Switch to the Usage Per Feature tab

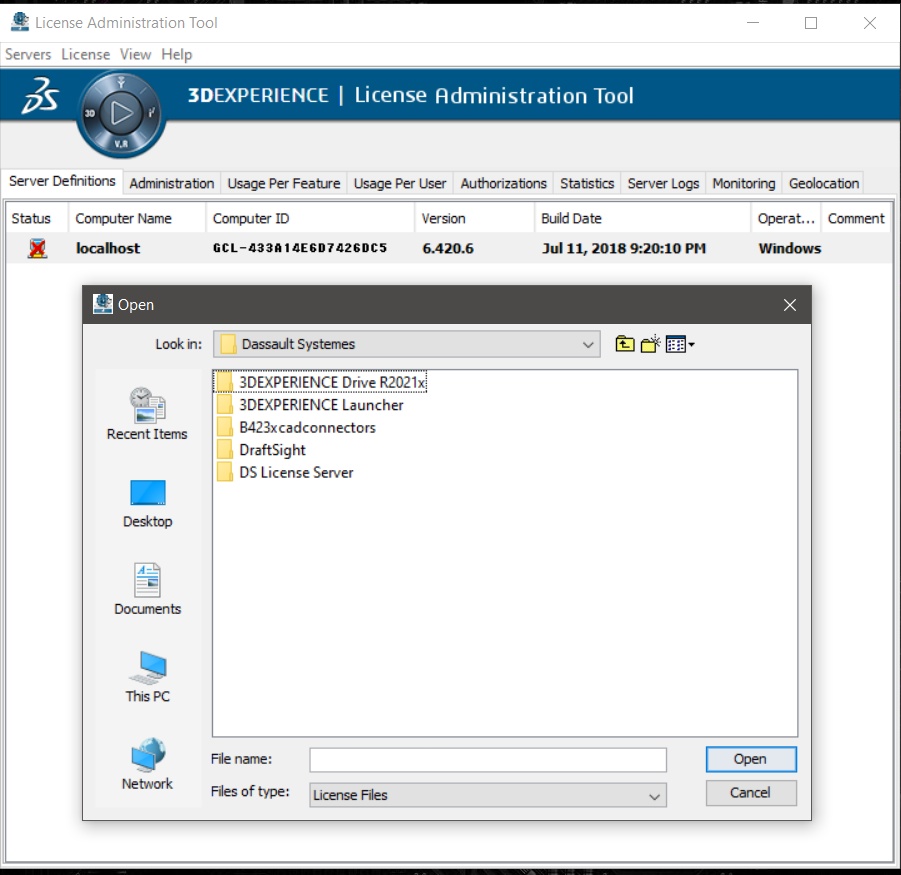tap(284, 183)
